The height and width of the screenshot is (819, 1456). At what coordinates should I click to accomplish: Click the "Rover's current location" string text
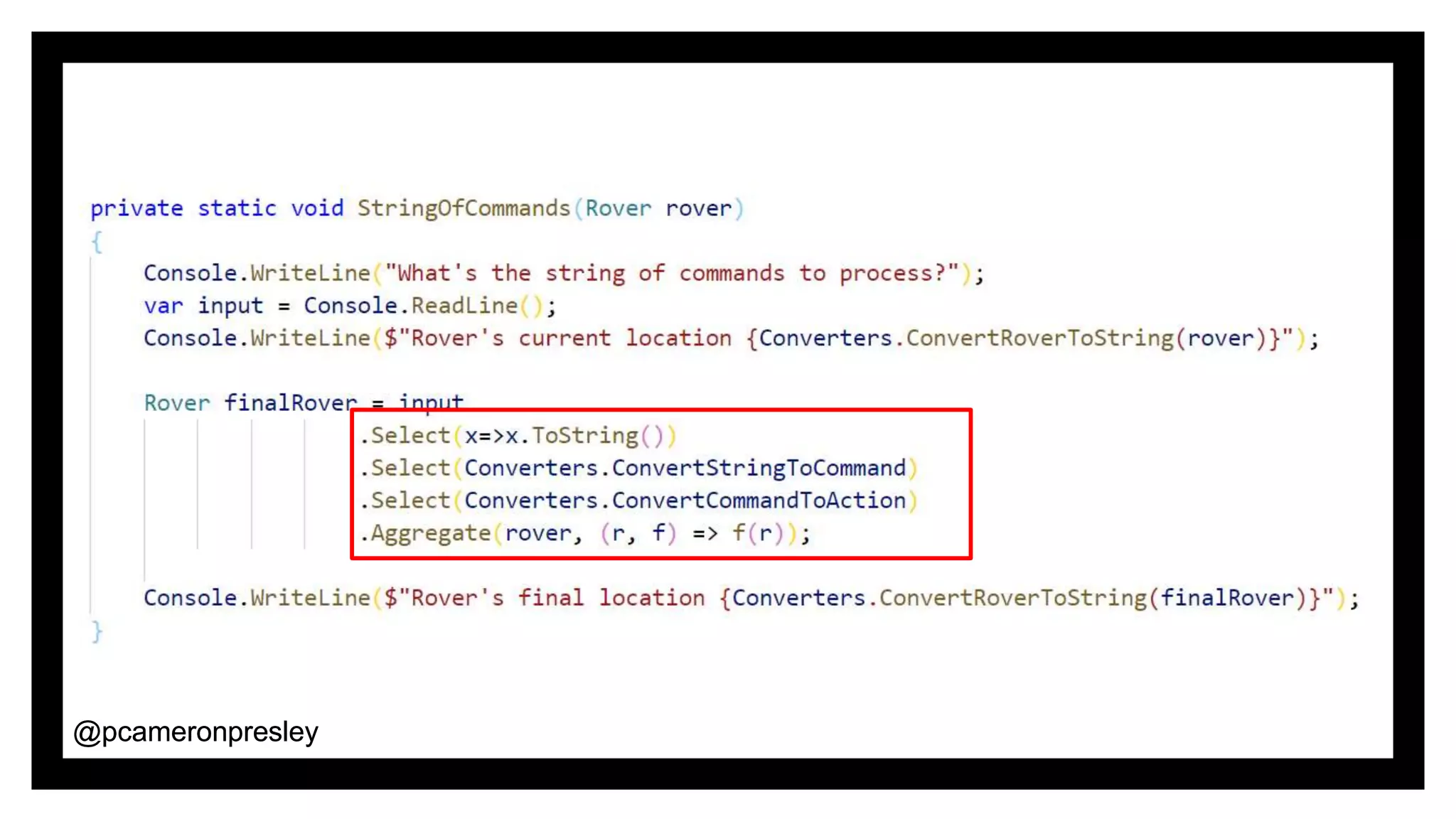click(564, 338)
